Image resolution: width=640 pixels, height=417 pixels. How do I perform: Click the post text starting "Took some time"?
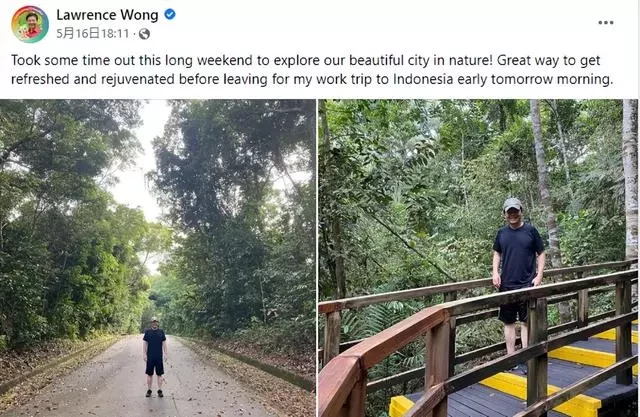point(312,69)
